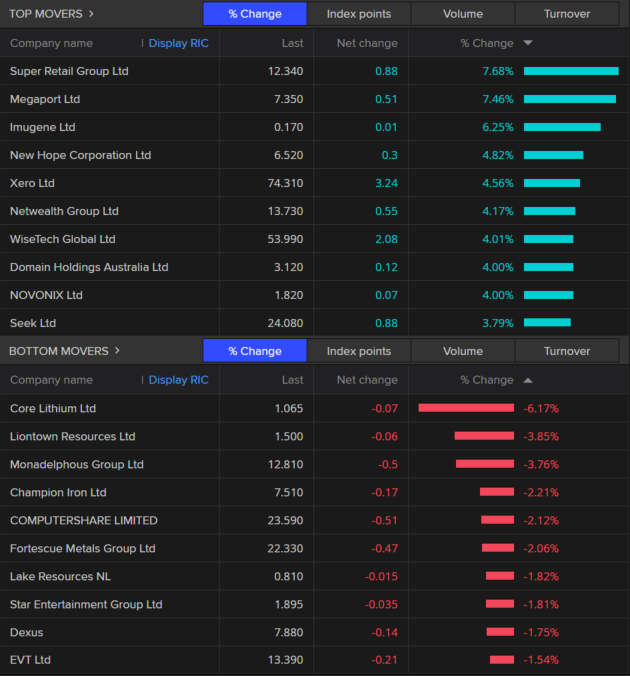Sort Top Movers by Last column

coord(292,43)
